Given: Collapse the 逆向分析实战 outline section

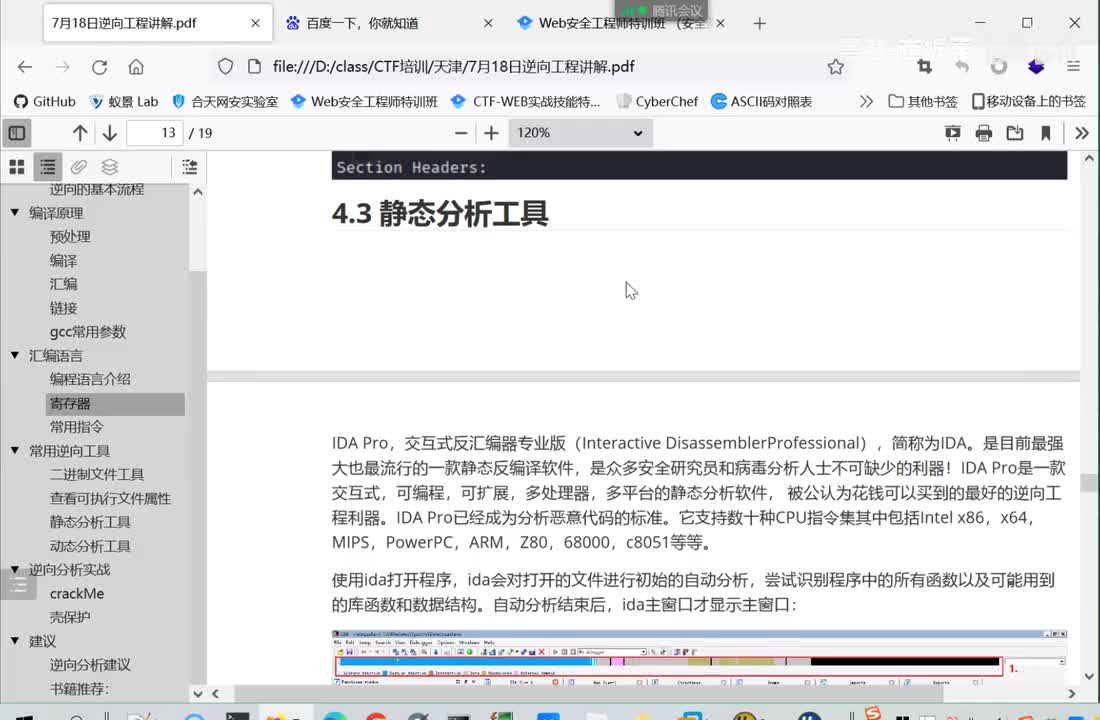Looking at the screenshot, I should [x=15, y=569].
